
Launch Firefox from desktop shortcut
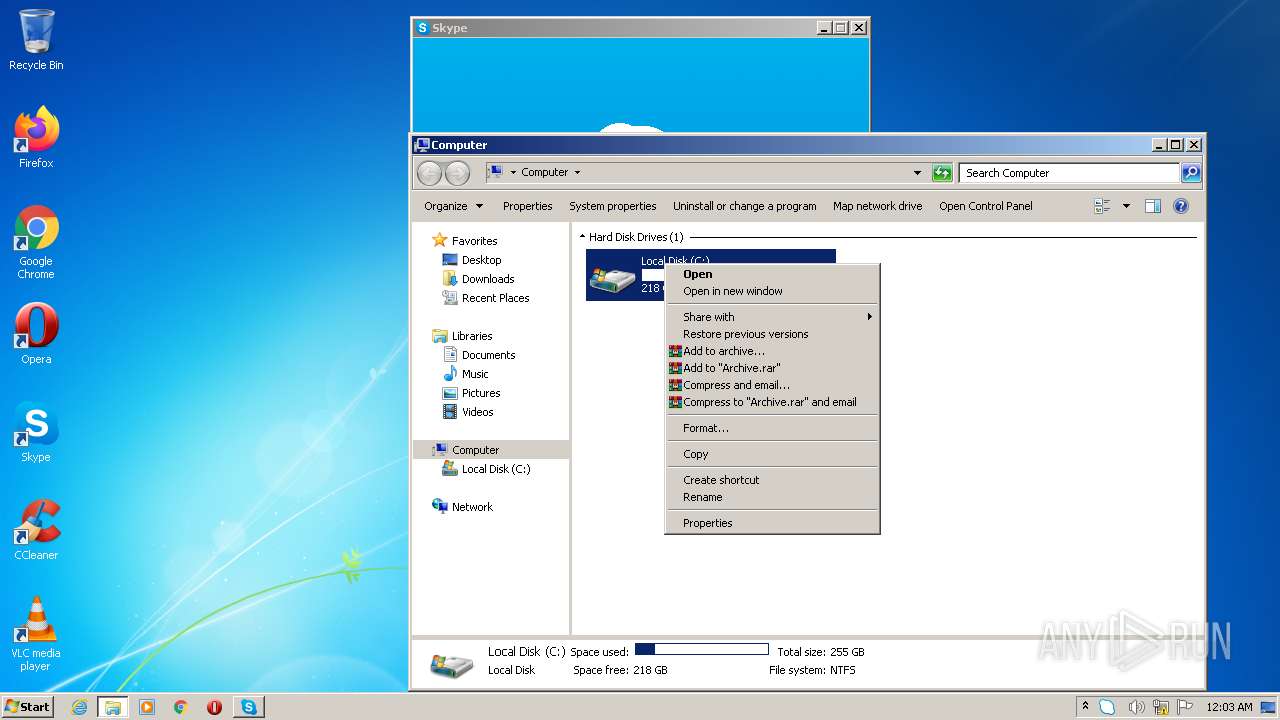coord(36,137)
